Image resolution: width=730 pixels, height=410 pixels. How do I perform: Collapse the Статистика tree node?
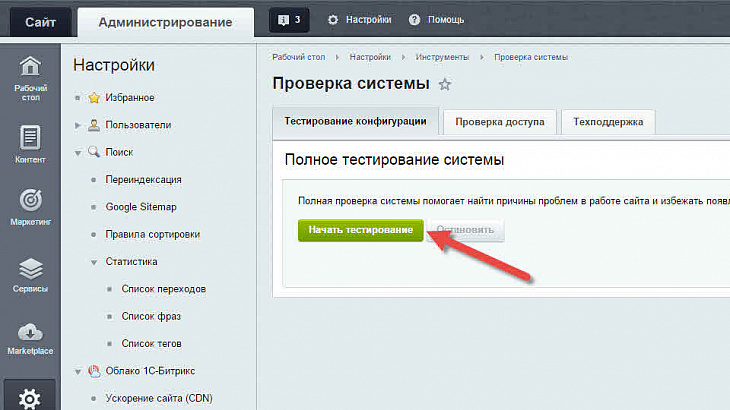pyautogui.click(x=94, y=262)
